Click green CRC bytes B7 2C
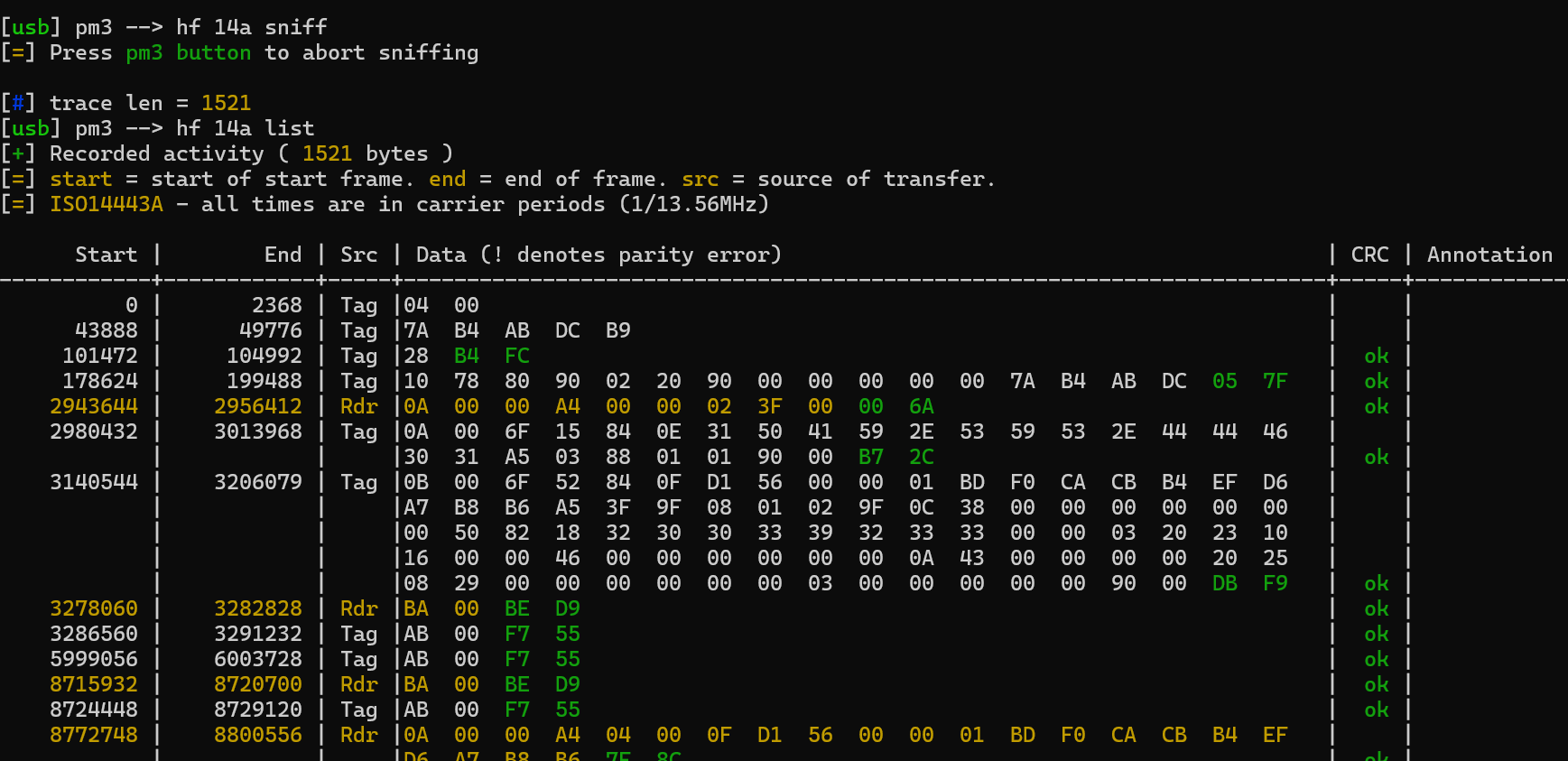Viewport: 1568px width, 761px height. [896, 457]
